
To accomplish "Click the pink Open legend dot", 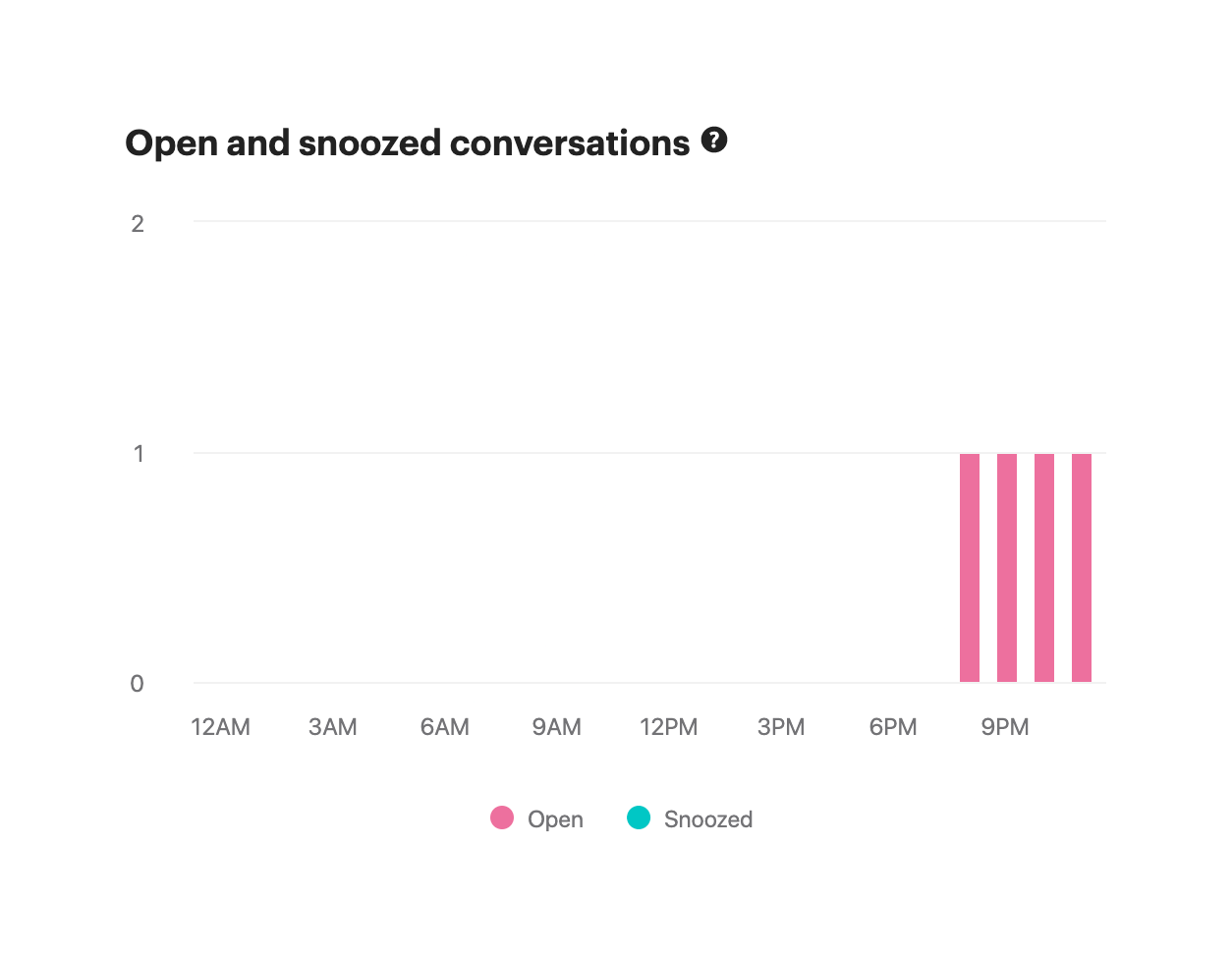I will tap(502, 817).
